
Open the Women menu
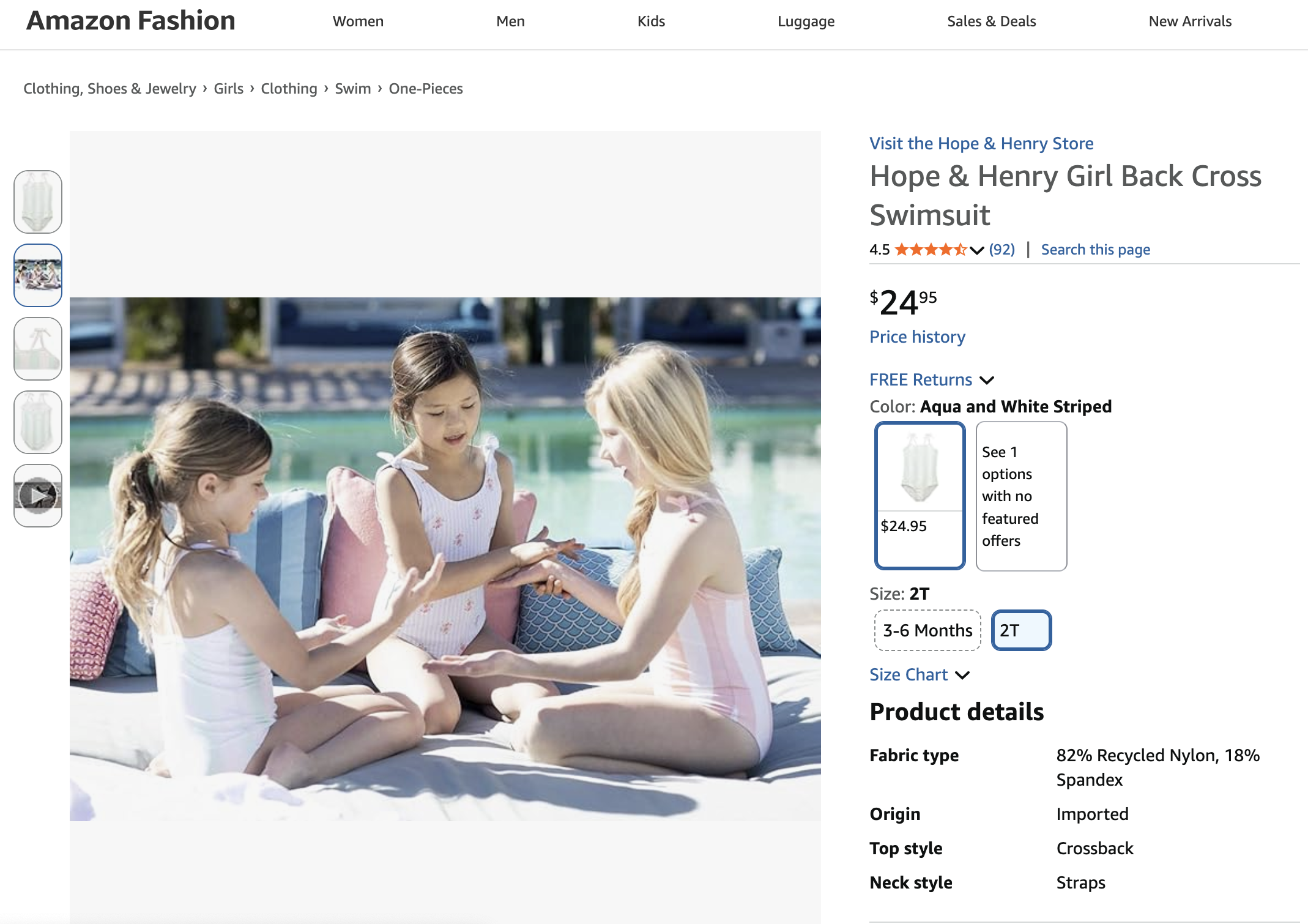click(x=358, y=21)
